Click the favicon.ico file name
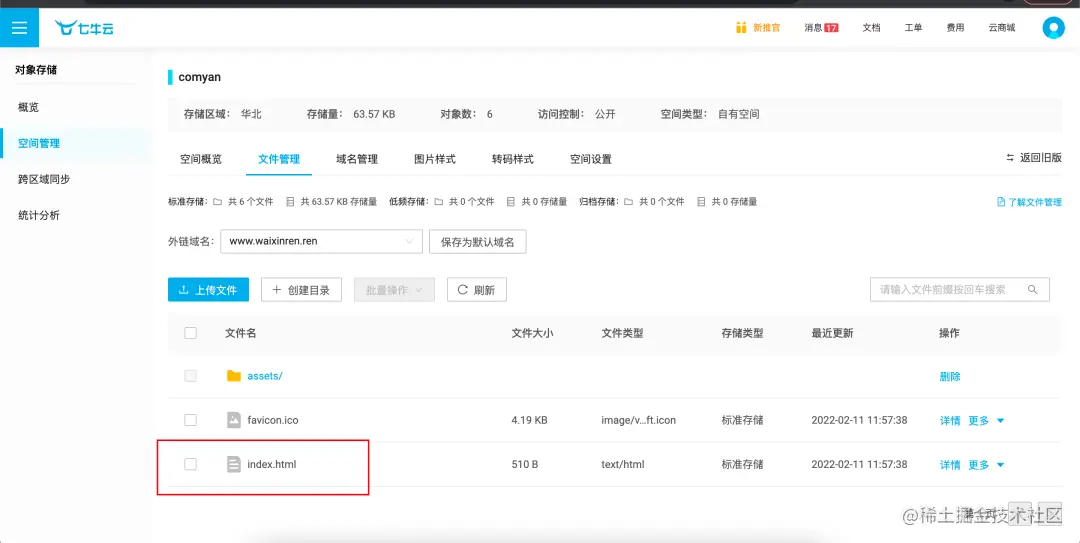The height and width of the screenshot is (543, 1080). (273, 420)
